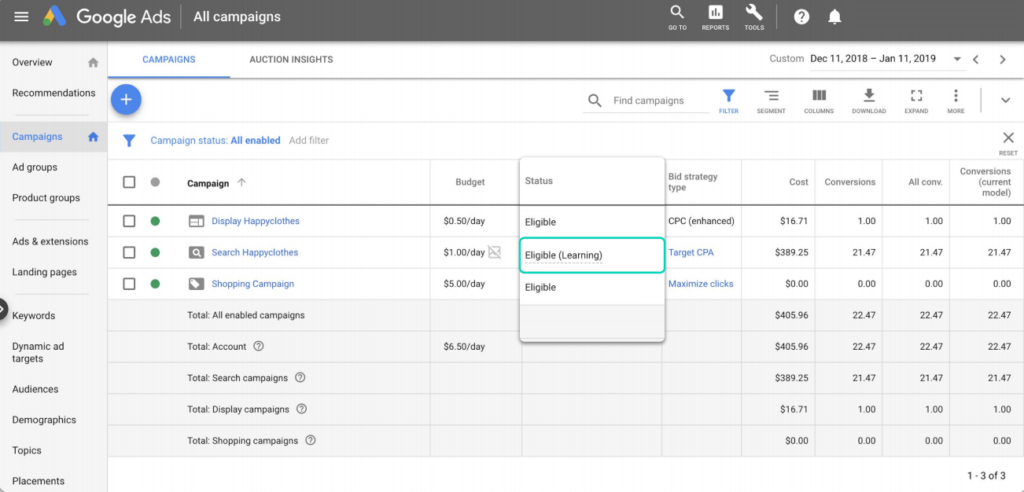This screenshot has width=1024, height=492.
Task: Click green status dot for Display Happyclothes
Action: click(155, 221)
